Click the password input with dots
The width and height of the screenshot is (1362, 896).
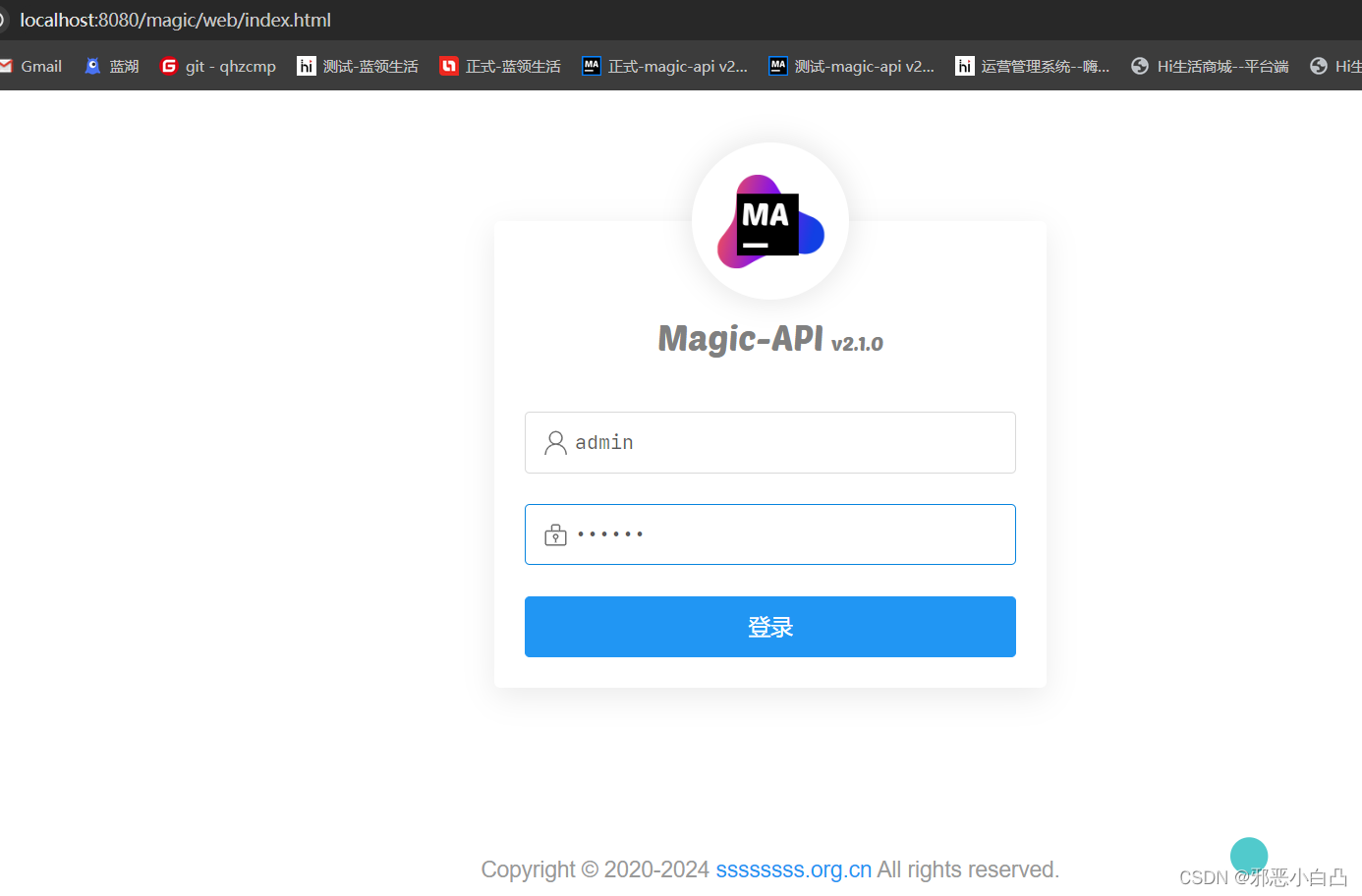pyautogui.click(x=770, y=533)
